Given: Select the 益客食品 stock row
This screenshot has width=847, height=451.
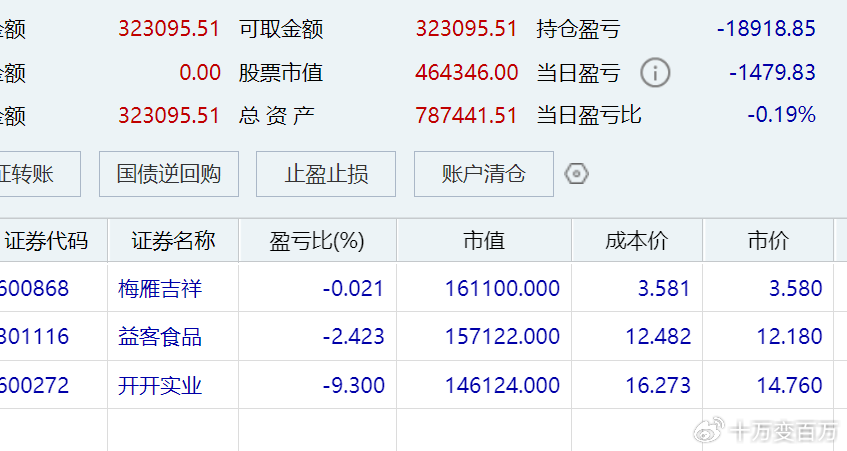Looking at the screenshot, I should click(160, 337).
